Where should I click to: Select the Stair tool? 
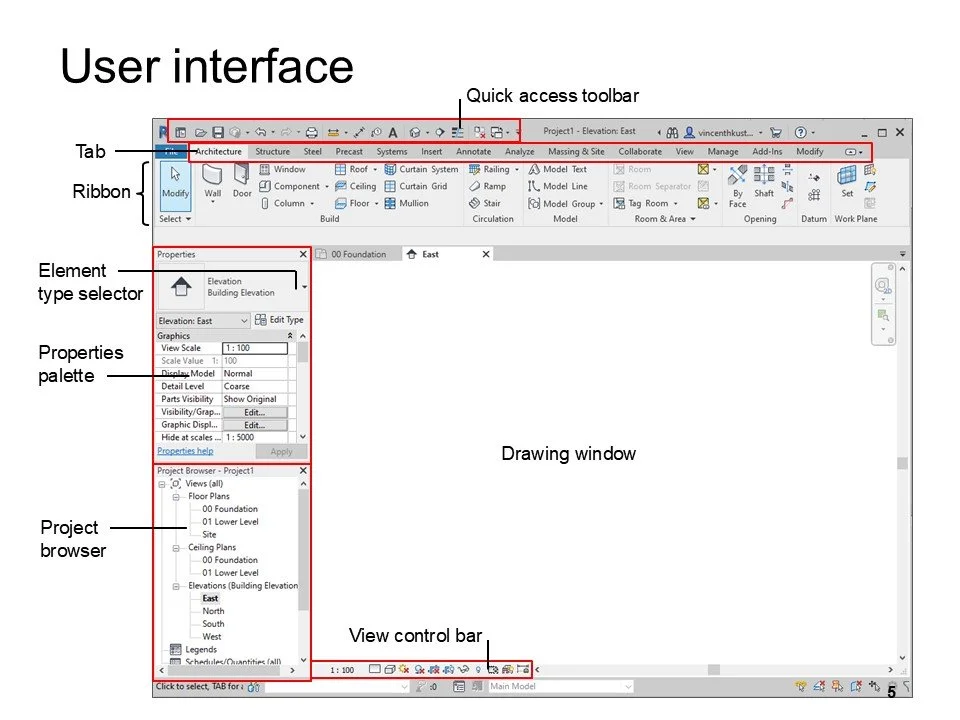tap(484, 203)
